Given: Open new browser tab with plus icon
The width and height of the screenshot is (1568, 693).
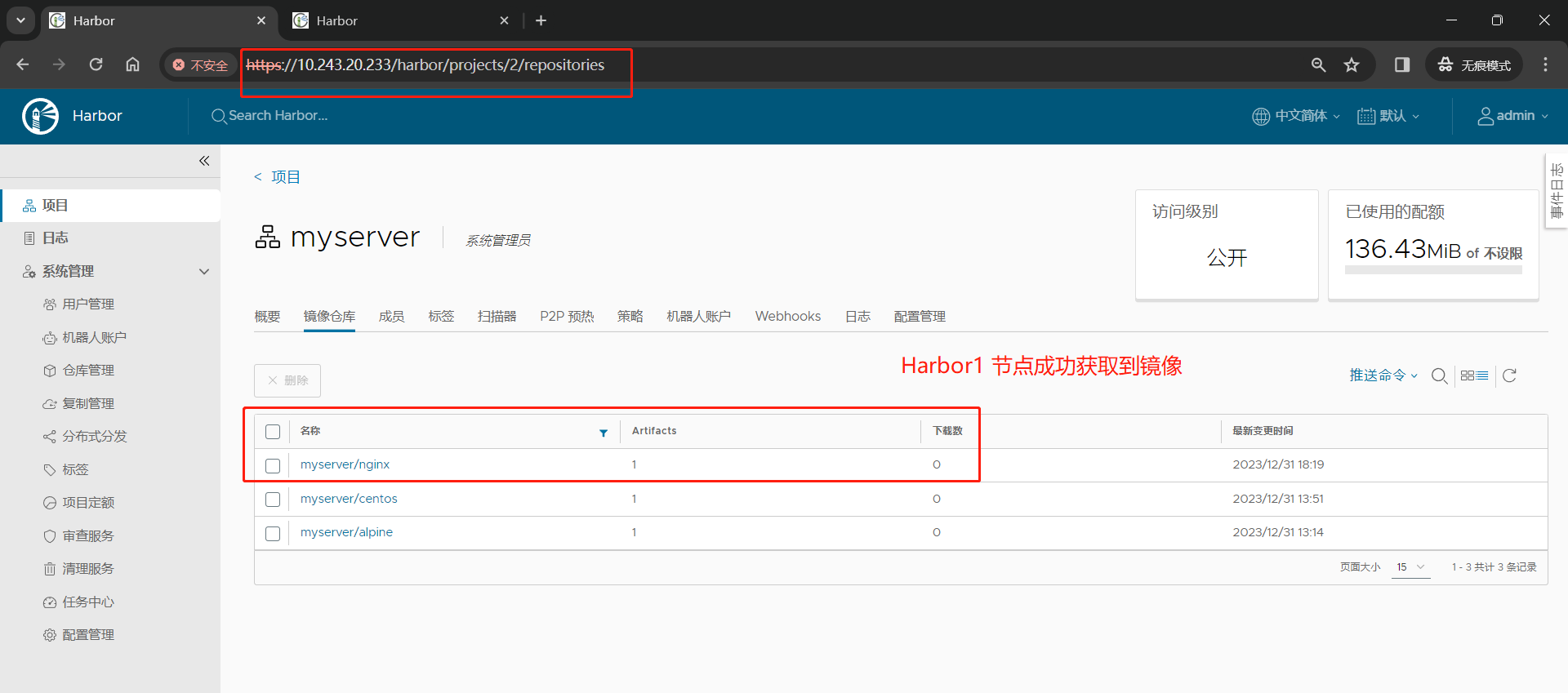Looking at the screenshot, I should [541, 20].
